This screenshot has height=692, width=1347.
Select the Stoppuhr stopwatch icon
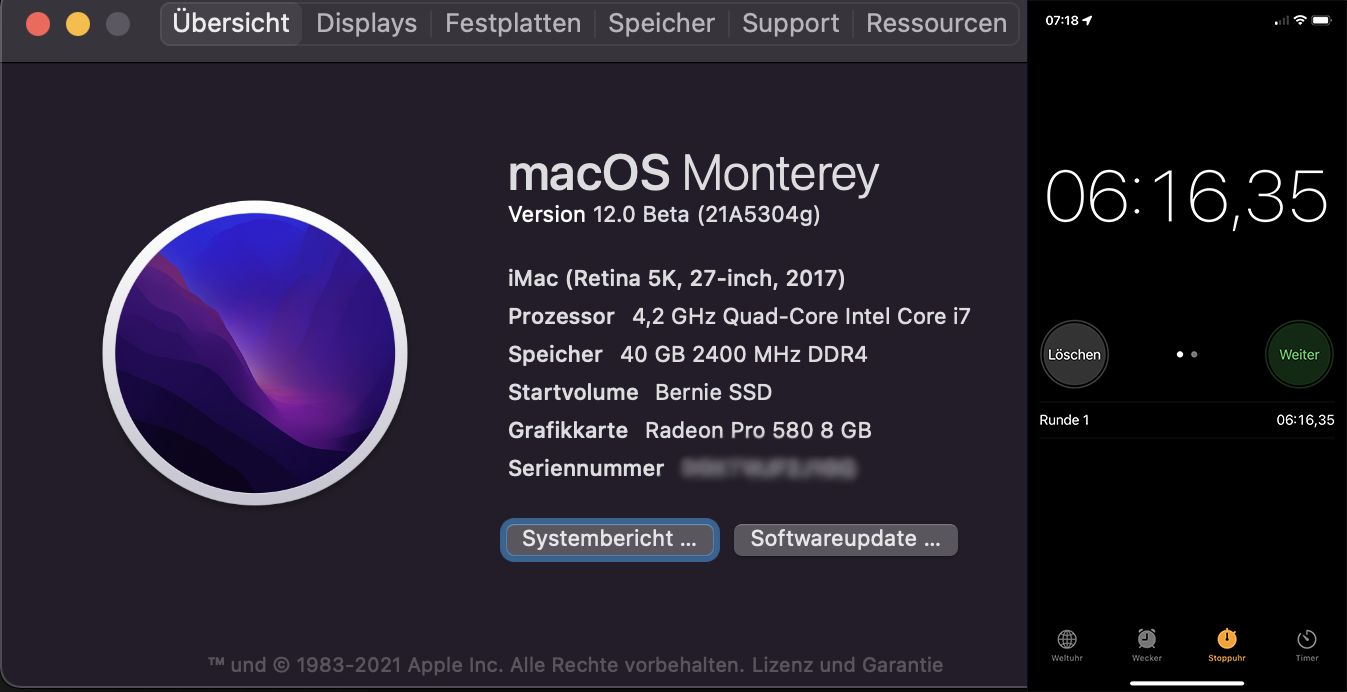point(1226,640)
